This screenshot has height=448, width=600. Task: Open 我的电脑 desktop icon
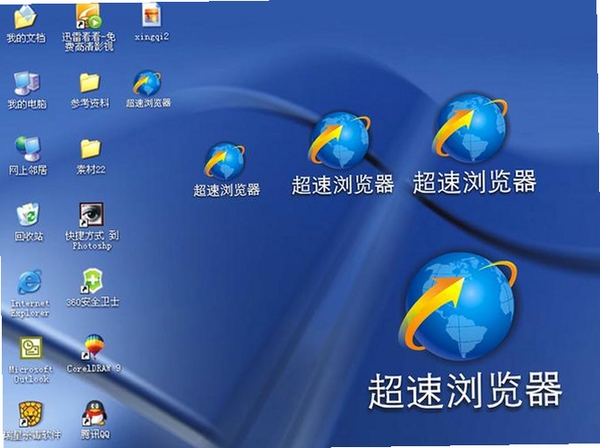click(26, 83)
